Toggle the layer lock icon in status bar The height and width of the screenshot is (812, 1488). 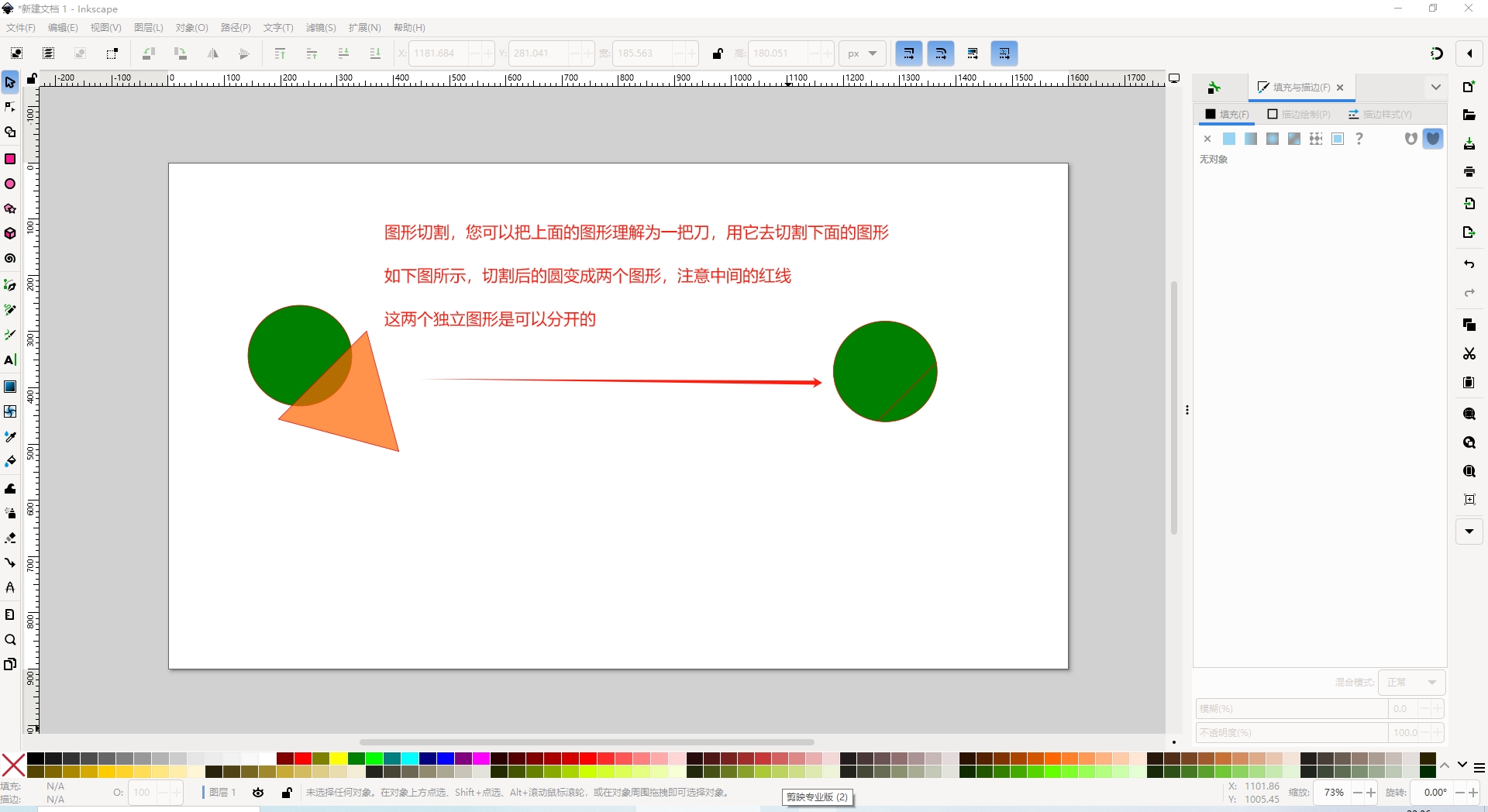coord(287,793)
